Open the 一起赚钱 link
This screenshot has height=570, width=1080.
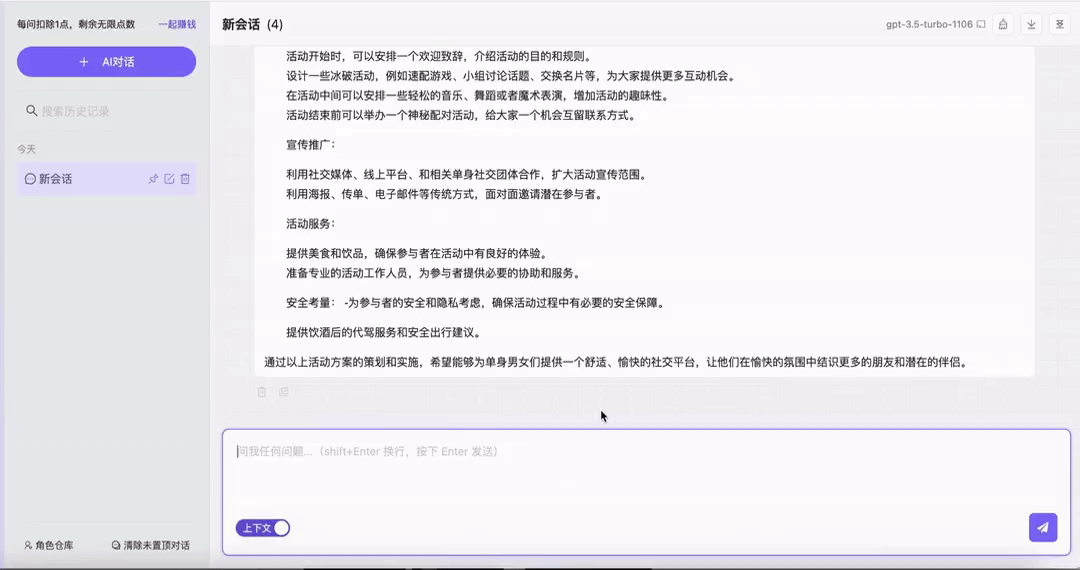coord(177,24)
